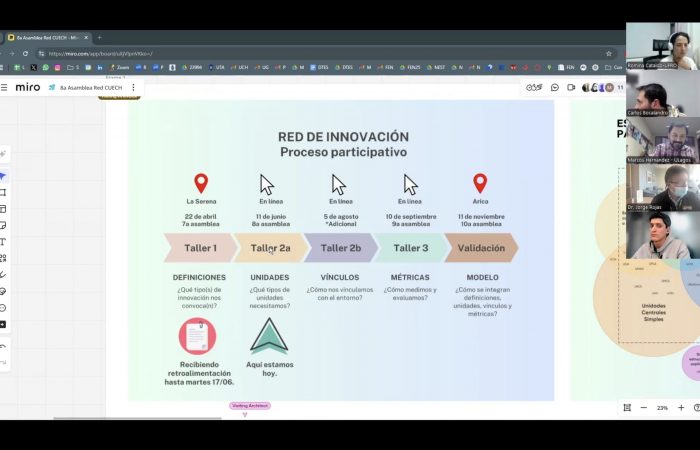Viewport: 700px width, 450px height.
Task: Open a new browser tab
Action: click(99, 37)
